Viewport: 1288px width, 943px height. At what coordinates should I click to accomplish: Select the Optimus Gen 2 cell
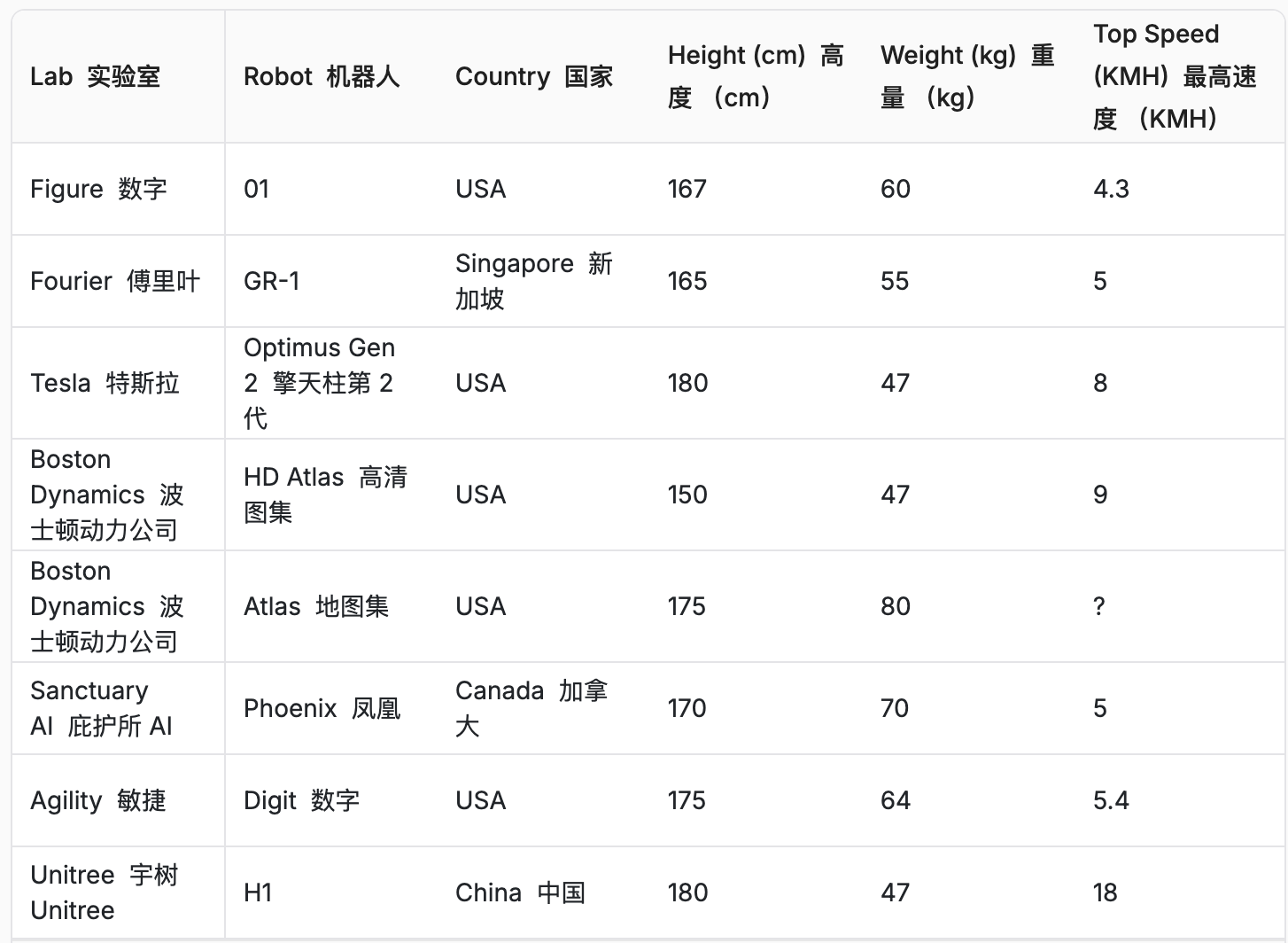(x=320, y=383)
